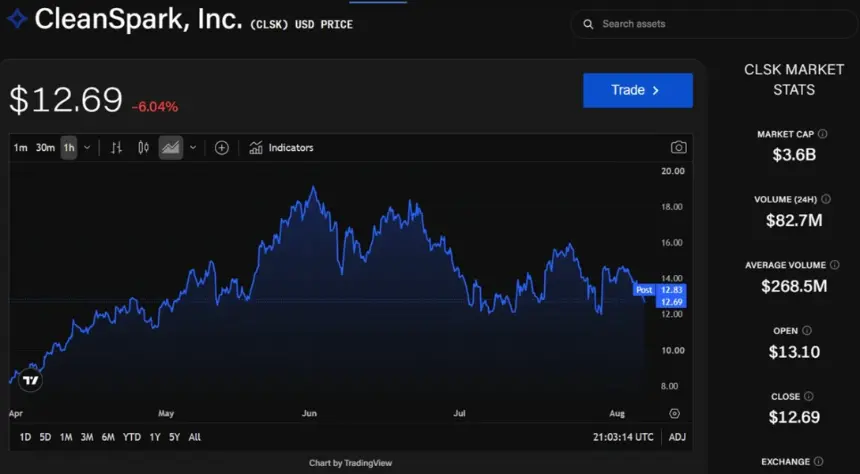The width and height of the screenshot is (860, 474).
Task: Show Volume (24H) info icon
Action: pyautogui.click(x=826, y=200)
